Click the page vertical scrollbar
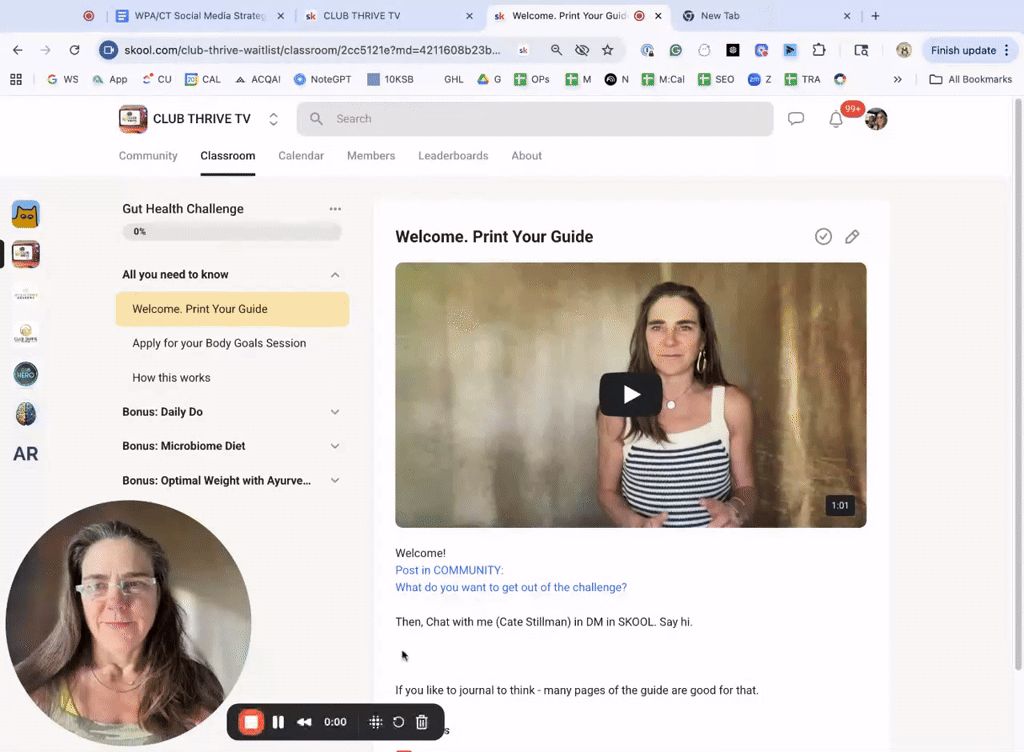1024x752 pixels. tap(1017, 384)
